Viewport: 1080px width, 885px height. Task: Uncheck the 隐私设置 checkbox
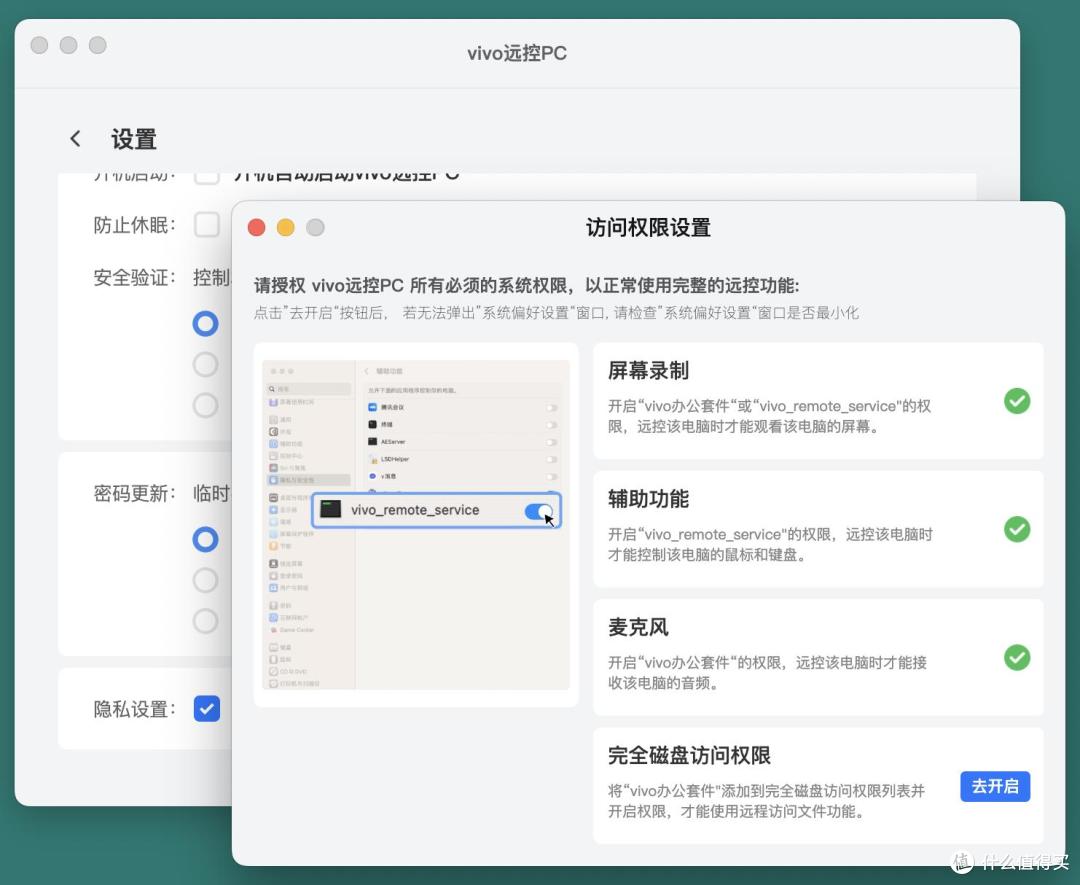(x=207, y=709)
